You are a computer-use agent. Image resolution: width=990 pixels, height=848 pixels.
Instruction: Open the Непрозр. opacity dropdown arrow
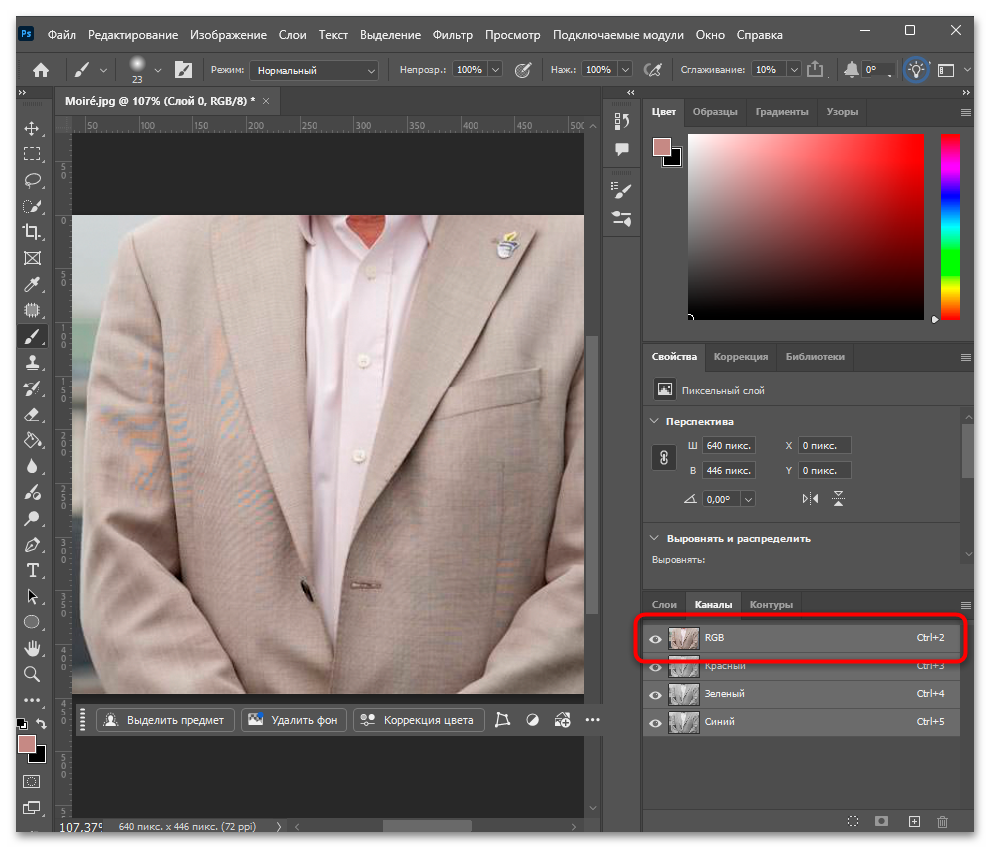click(496, 70)
